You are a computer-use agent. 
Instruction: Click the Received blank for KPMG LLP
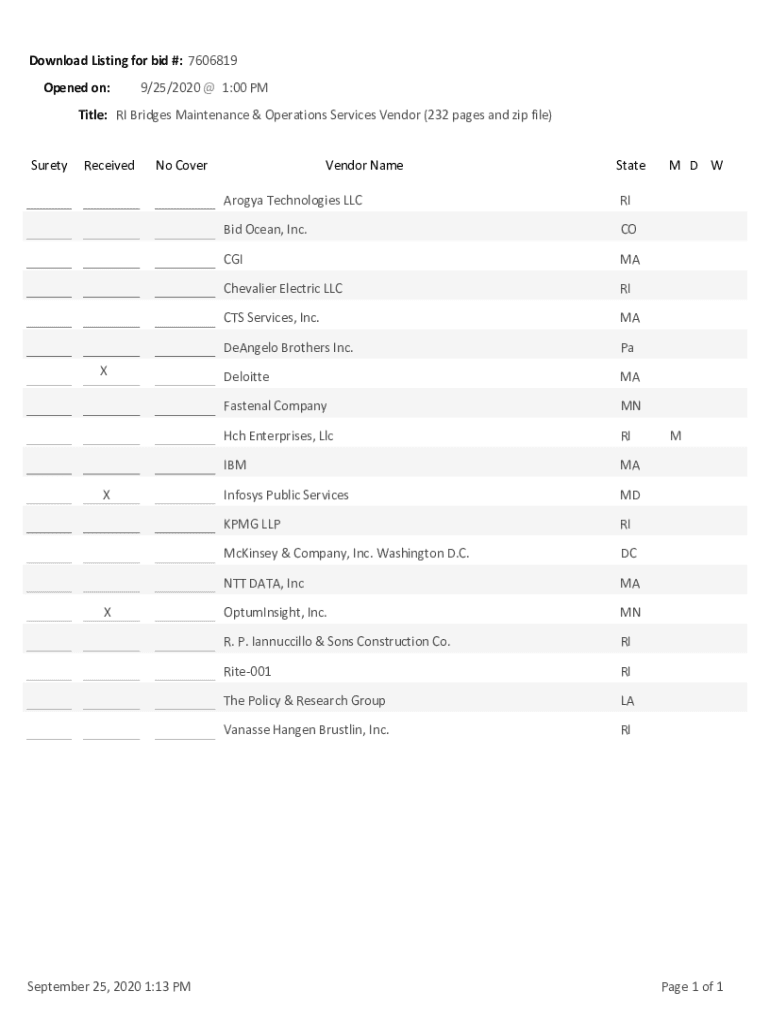[111, 526]
